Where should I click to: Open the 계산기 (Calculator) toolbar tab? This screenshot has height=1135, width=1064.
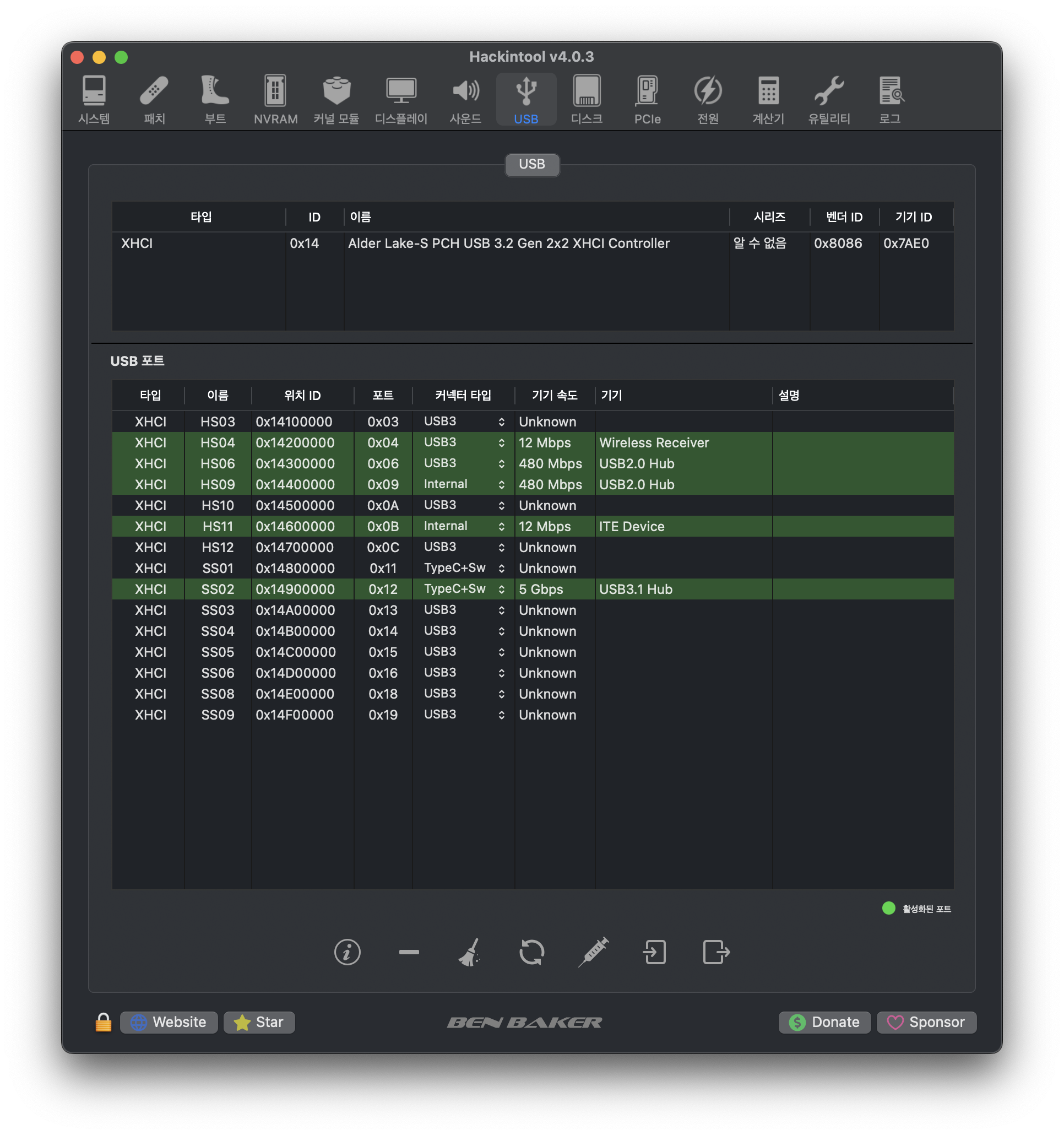(x=768, y=99)
